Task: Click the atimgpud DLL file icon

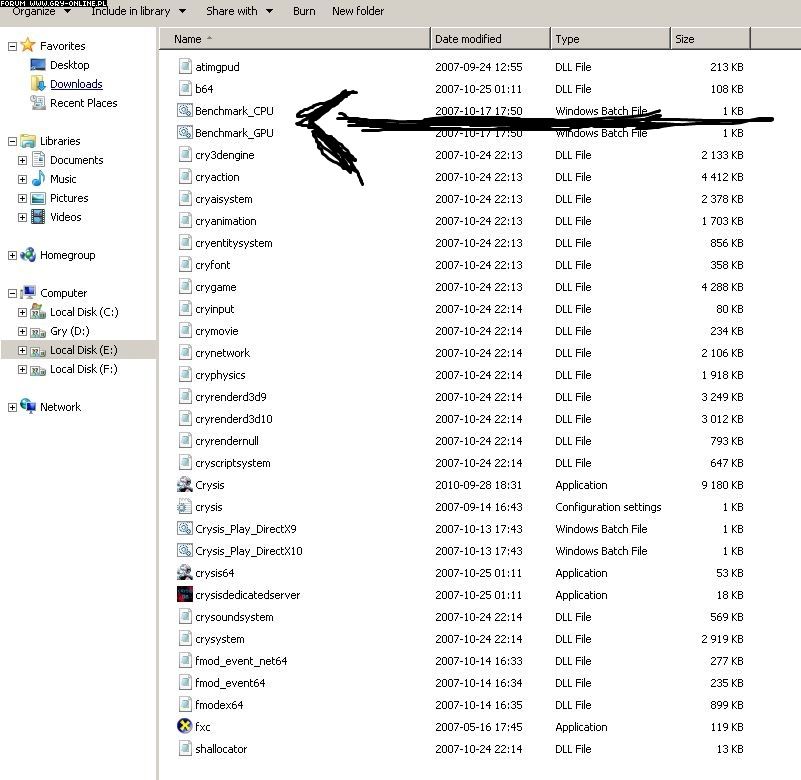Action: [x=184, y=66]
